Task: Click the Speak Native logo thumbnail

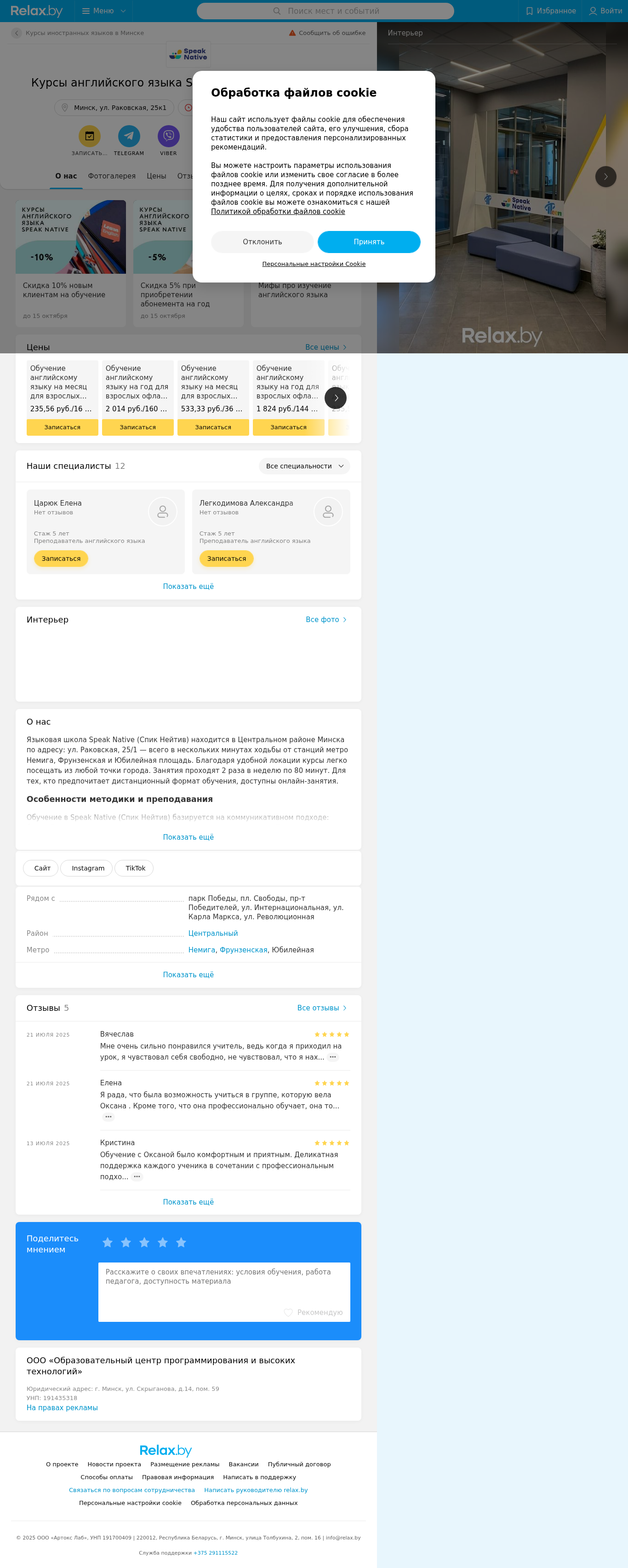Action: (188, 54)
